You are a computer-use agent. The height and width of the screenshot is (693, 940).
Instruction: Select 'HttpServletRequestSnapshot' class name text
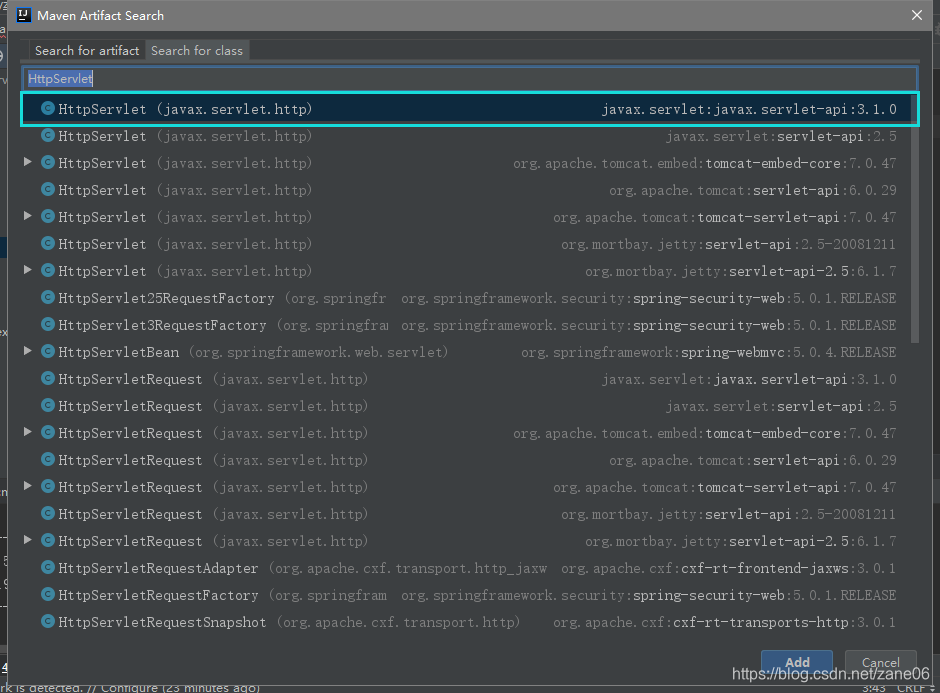(162, 622)
